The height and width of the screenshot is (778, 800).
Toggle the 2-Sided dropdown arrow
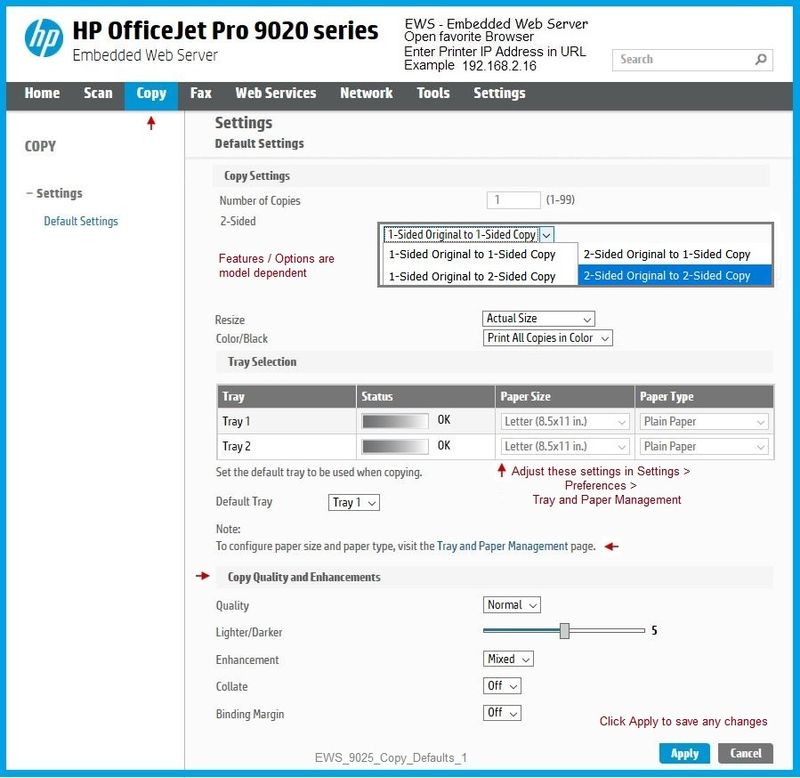coord(546,235)
